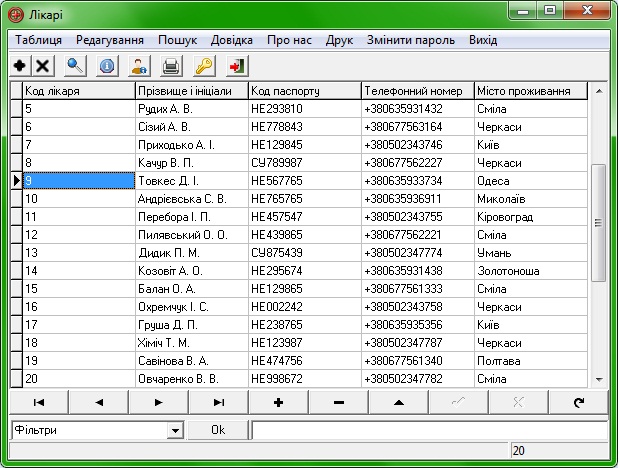Expand the Фільтри combo box arrow

point(175,430)
